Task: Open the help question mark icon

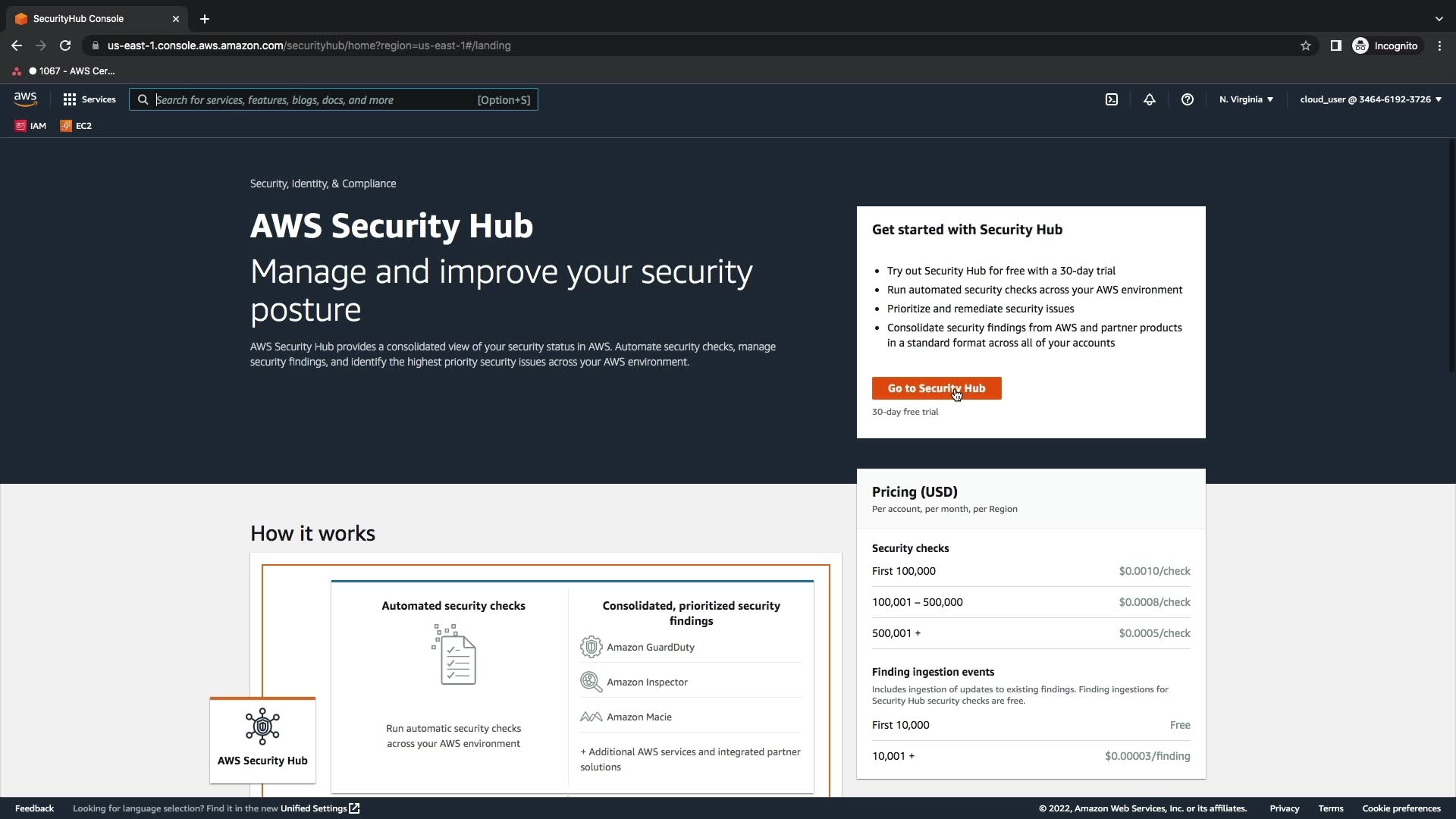Action: 1188,99
